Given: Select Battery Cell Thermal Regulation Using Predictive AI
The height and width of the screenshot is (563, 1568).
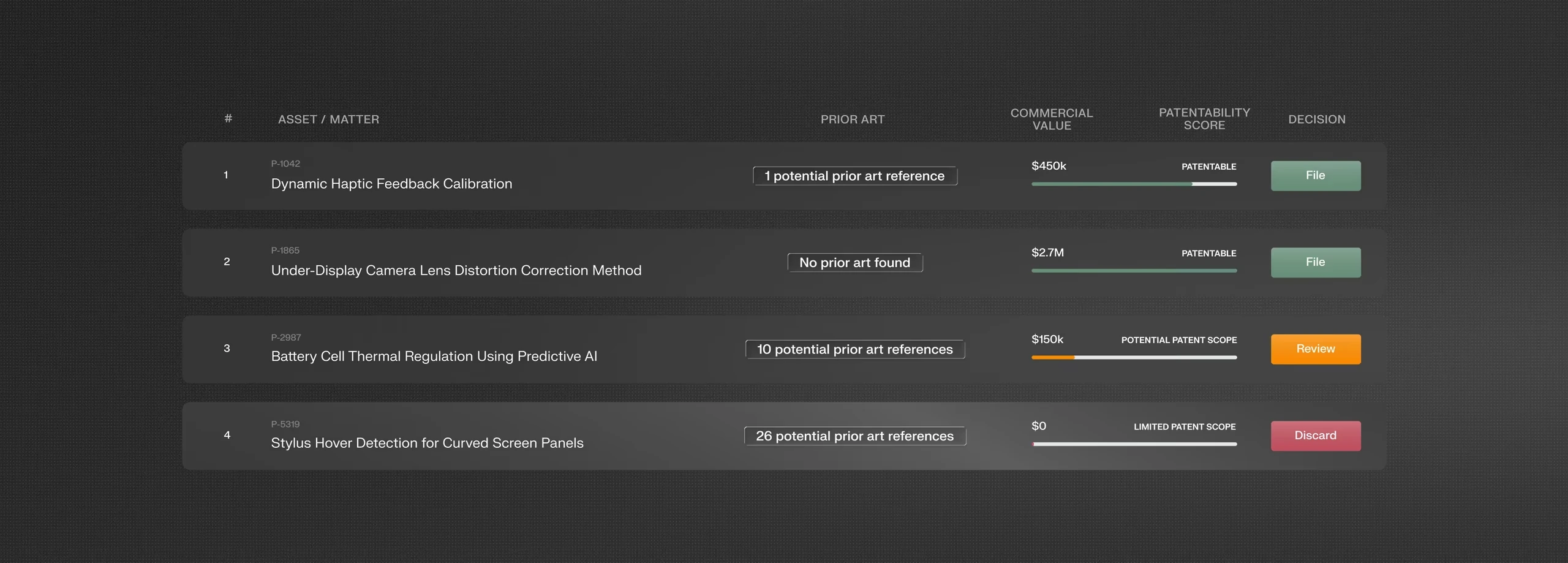Looking at the screenshot, I should (x=434, y=357).
